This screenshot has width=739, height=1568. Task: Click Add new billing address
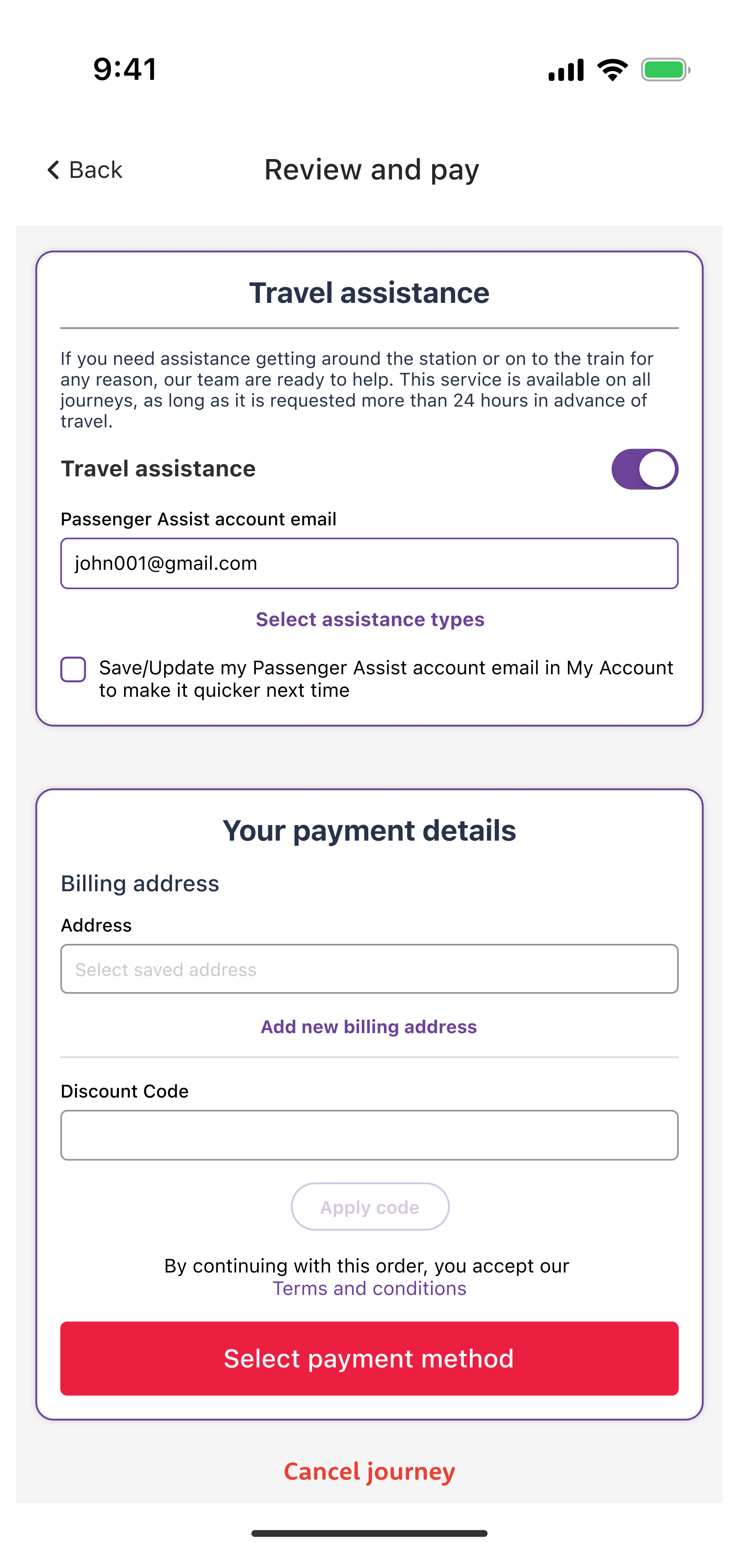pyautogui.click(x=369, y=1026)
